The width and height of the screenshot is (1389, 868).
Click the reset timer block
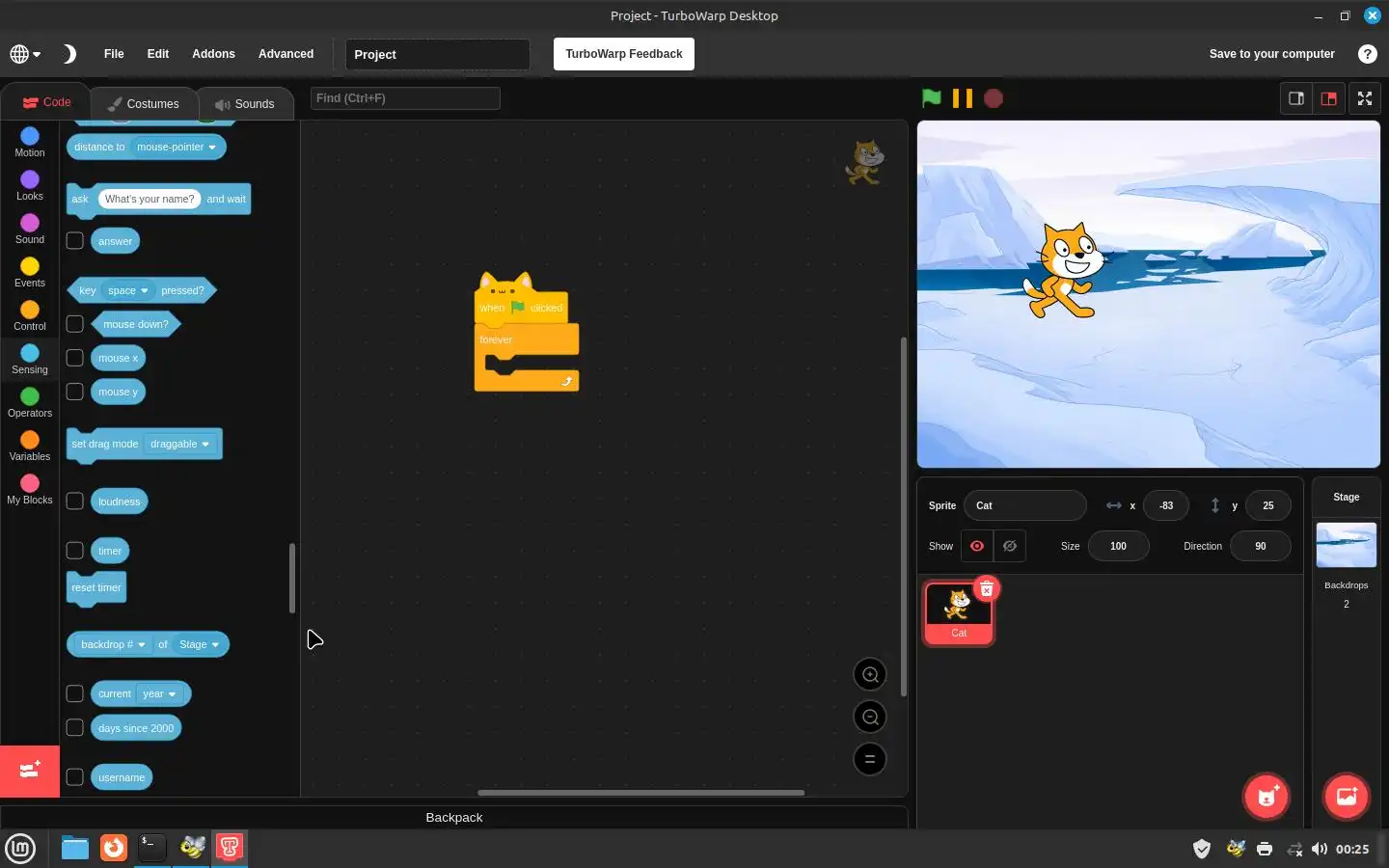click(96, 587)
